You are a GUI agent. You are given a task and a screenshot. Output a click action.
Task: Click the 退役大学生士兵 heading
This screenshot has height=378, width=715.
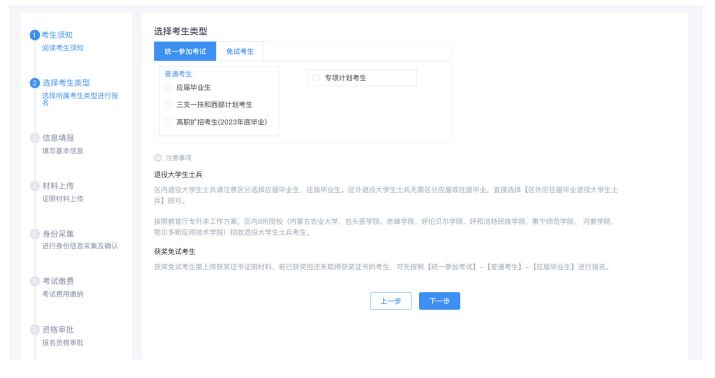pyautogui.click(x=178, y=175)
